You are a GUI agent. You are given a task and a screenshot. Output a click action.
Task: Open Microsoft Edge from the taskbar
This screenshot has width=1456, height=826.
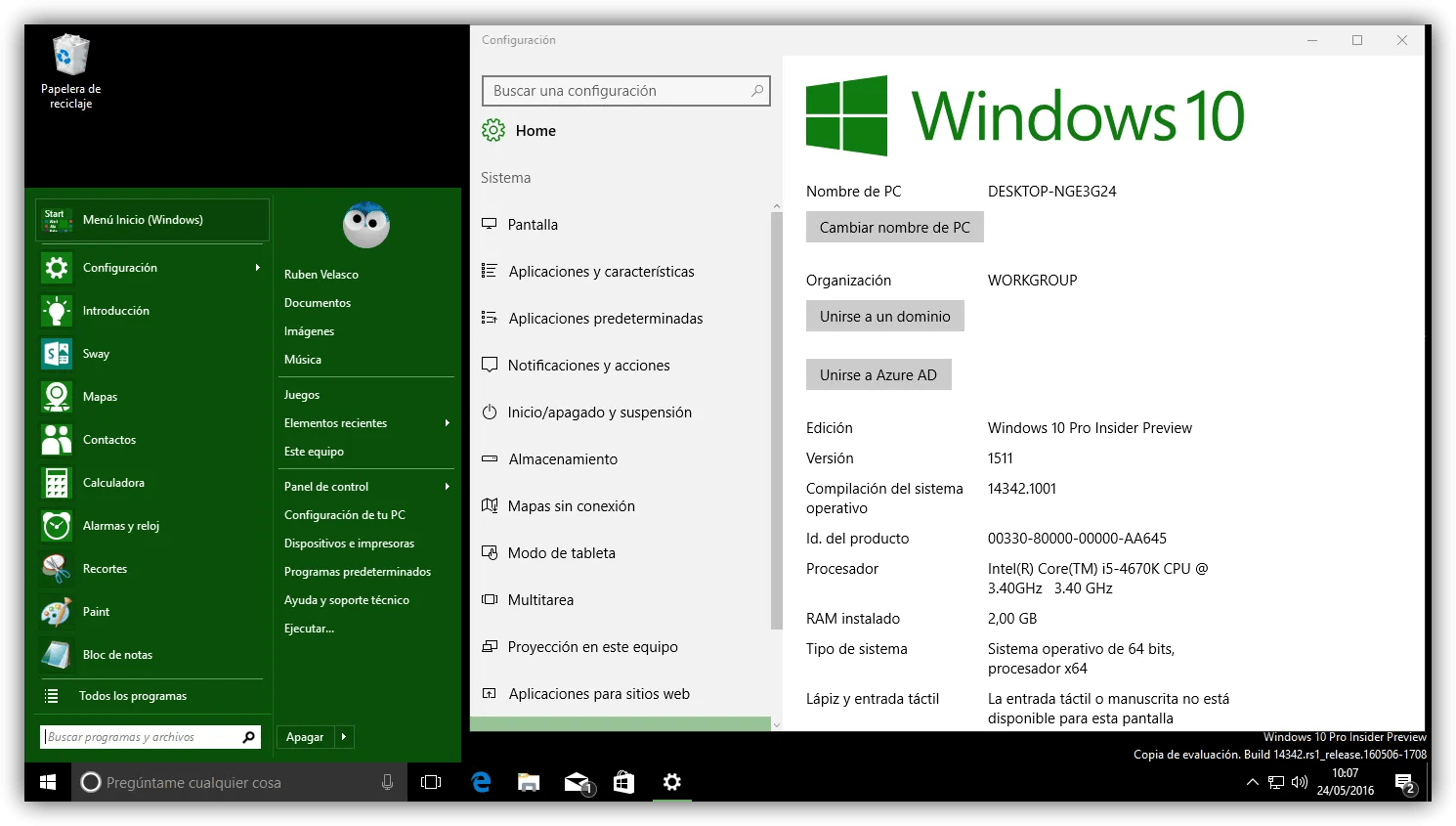[480, 782]
